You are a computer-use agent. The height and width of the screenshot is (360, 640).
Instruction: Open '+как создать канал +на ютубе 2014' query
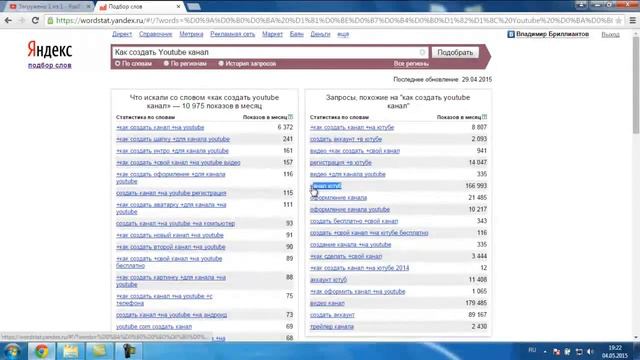tap(360, 268)
